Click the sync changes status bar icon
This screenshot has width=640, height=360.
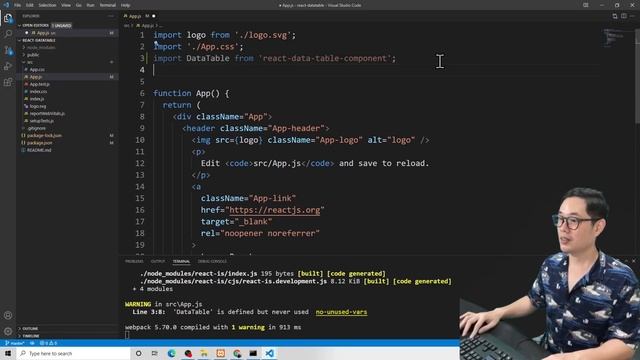click(x=32, y=343)
